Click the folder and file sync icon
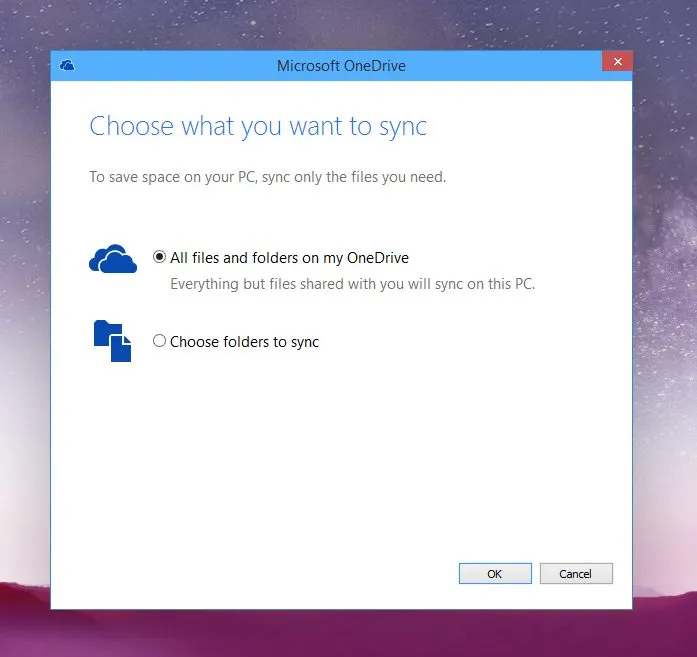Image resolution: width=697 pixels, height=657 pixels. pos(112,341)
